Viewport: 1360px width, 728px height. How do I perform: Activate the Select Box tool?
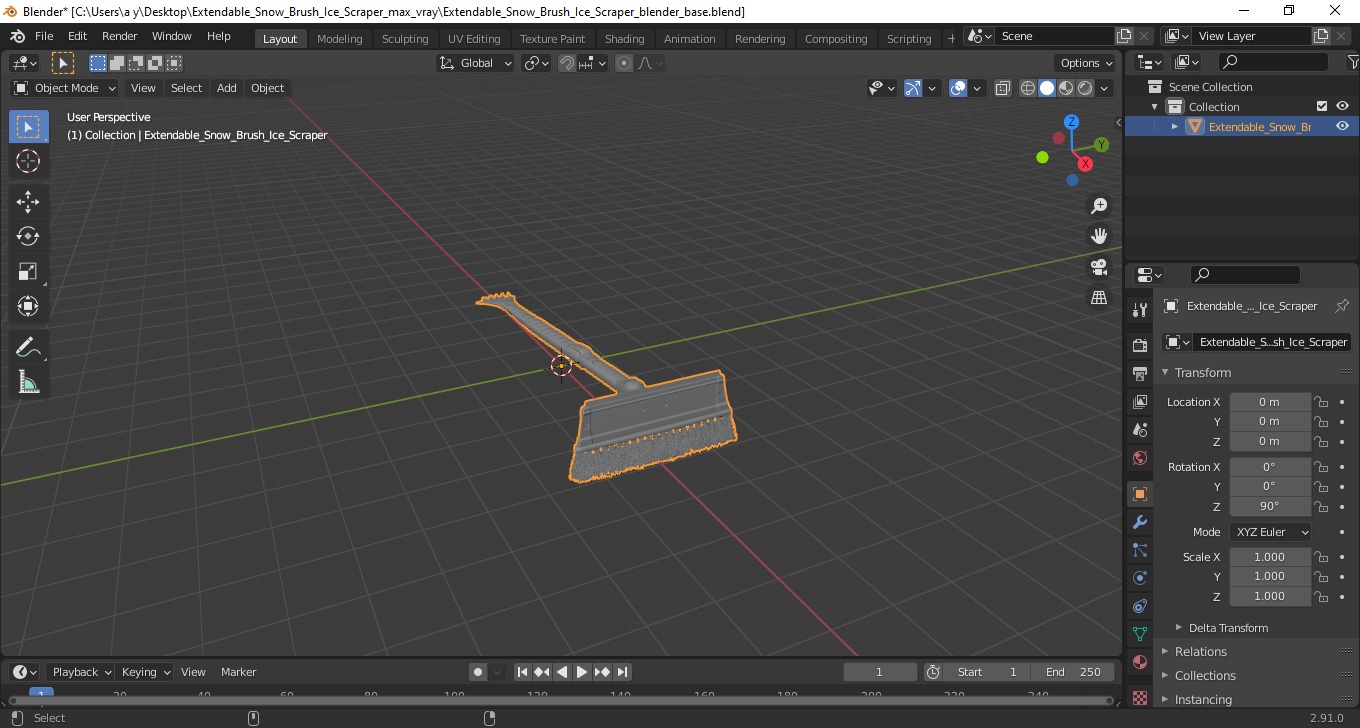pyautogui.click(x=28, y=126)
